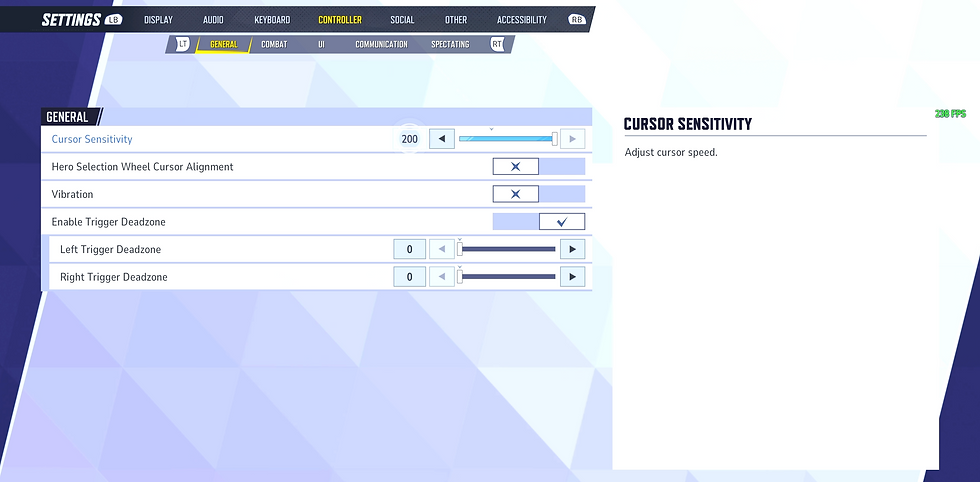Increase Right Trigger Deadzone with right arrow
Screen dimensions: 980x482
572,277
